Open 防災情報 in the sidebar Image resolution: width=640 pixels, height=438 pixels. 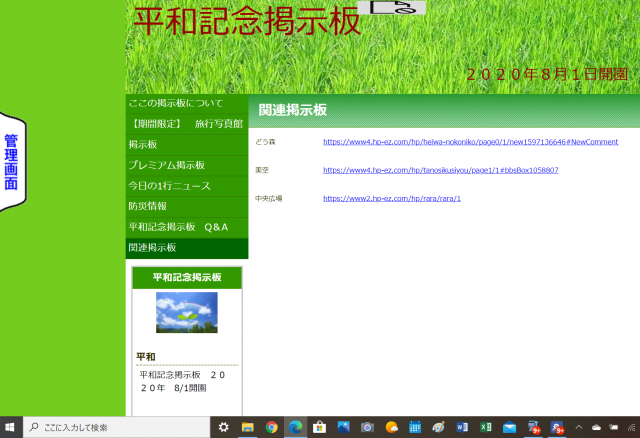click(x=148, y=206)
